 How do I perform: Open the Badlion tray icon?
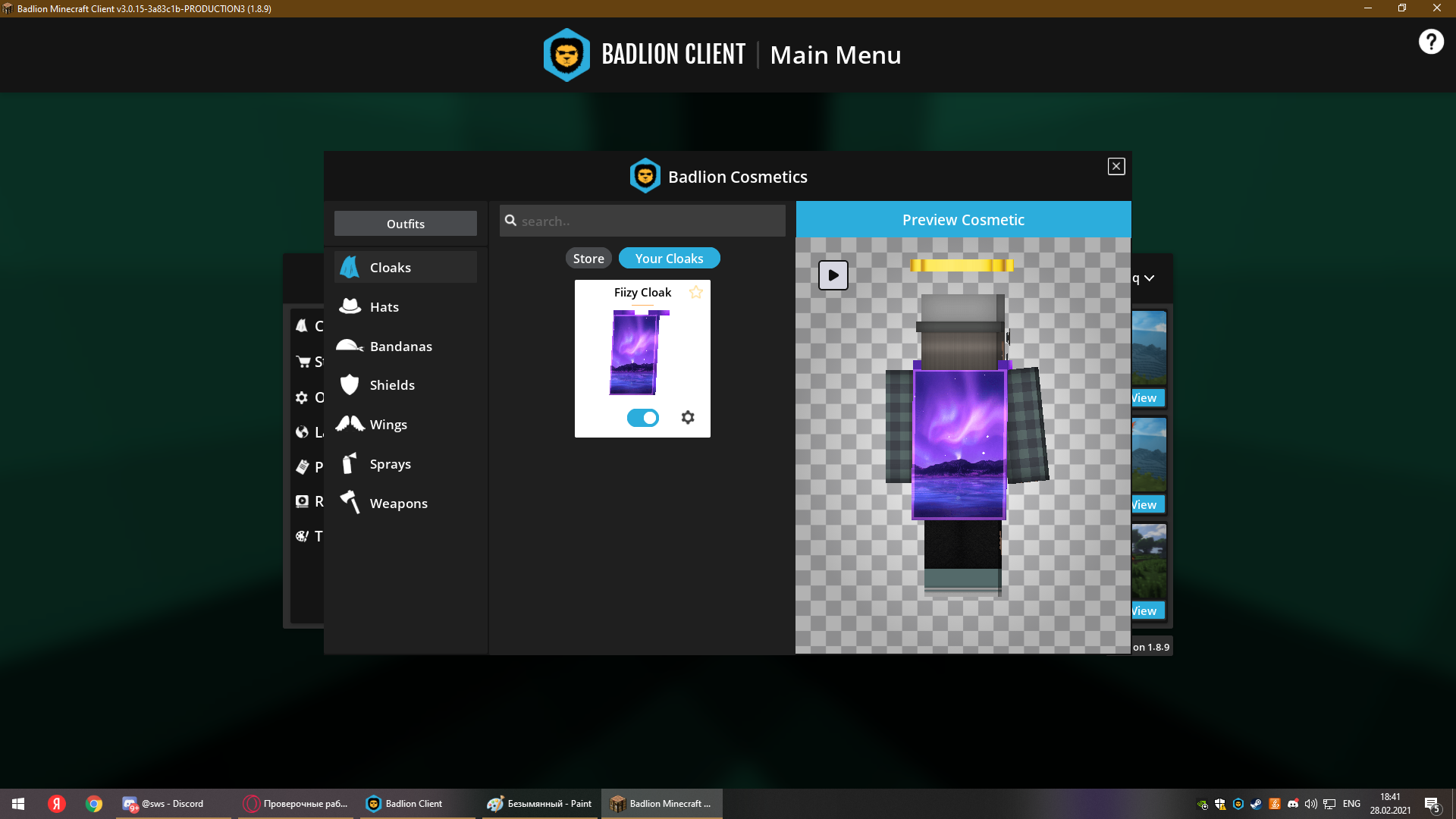[x=1238, y=804]
